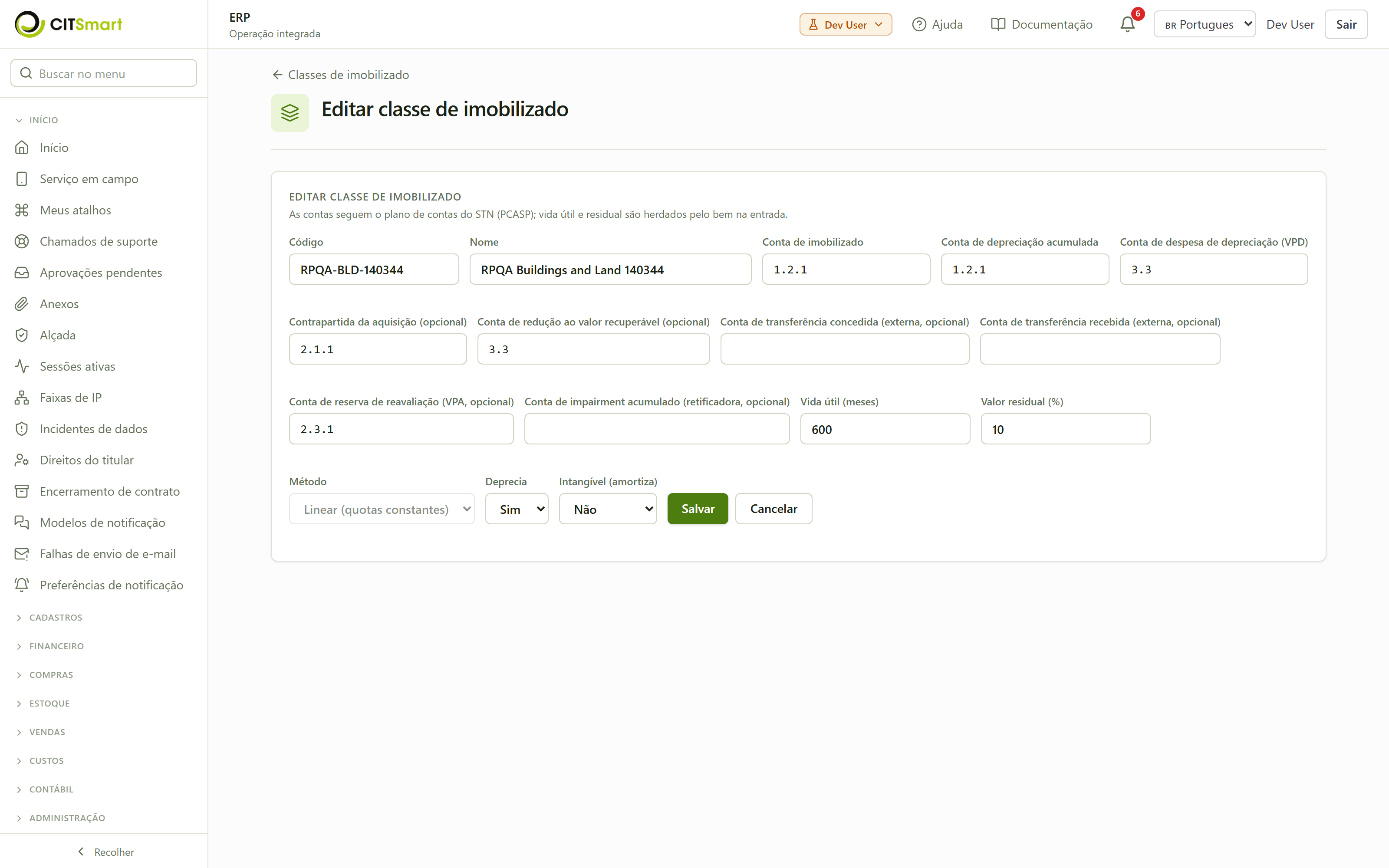Screen dimensions: 1389x868
Task: Click the Sair logout button
Action: click(x=1346, y=24)
